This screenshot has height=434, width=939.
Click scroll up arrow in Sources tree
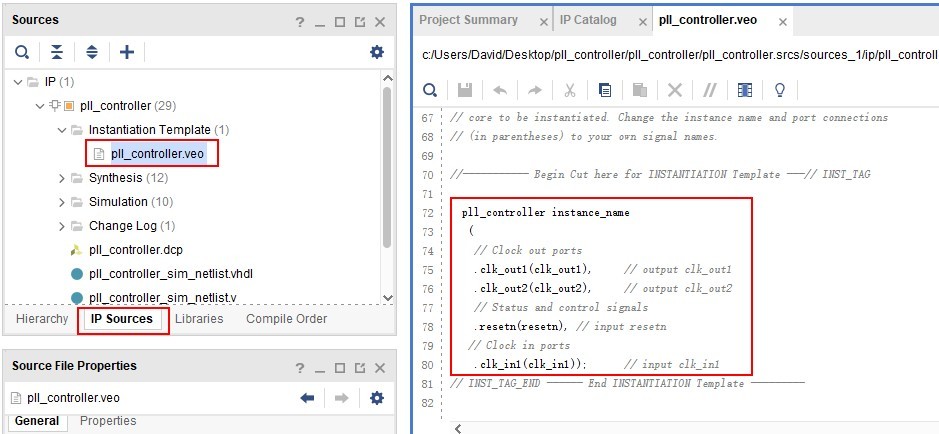[387, 78]
